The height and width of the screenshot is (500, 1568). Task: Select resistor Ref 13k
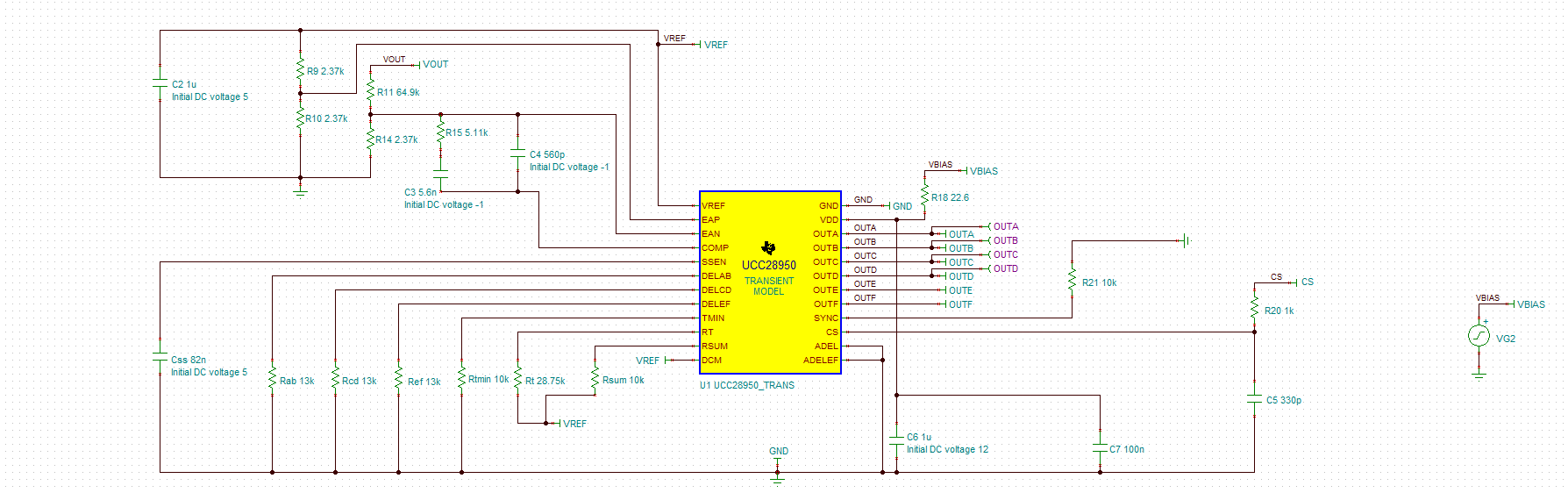398,378
